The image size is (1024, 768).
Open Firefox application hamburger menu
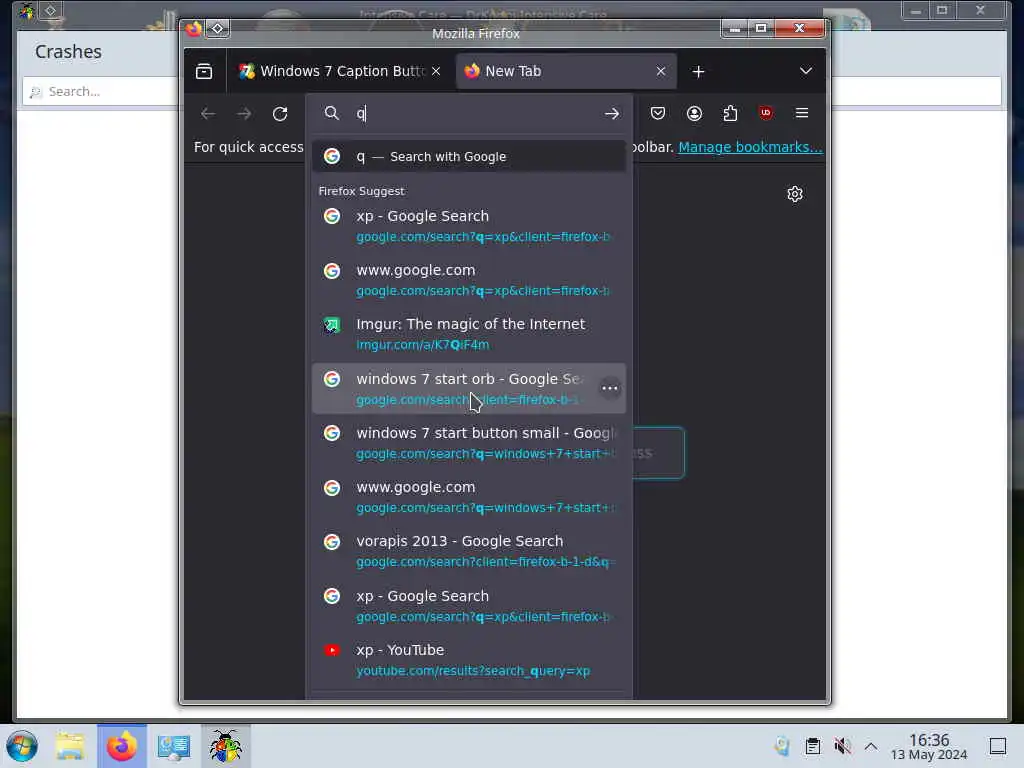[802, 113]
